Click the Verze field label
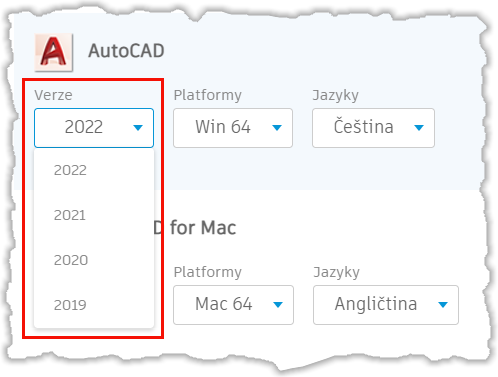Viewport: 498px width, 377px height. pos(53,95)
